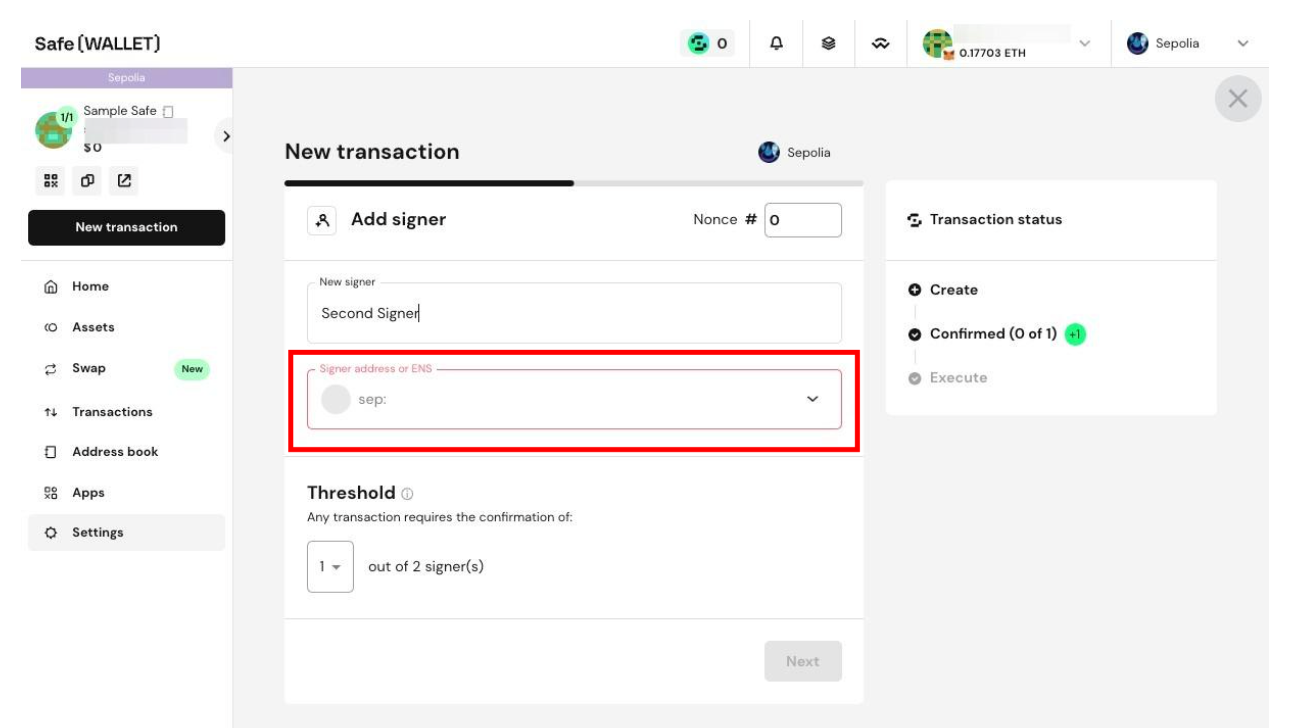Screen dimensions: 1312x728
Task: Click the WalletConnect icon
Action: [882, 44]
